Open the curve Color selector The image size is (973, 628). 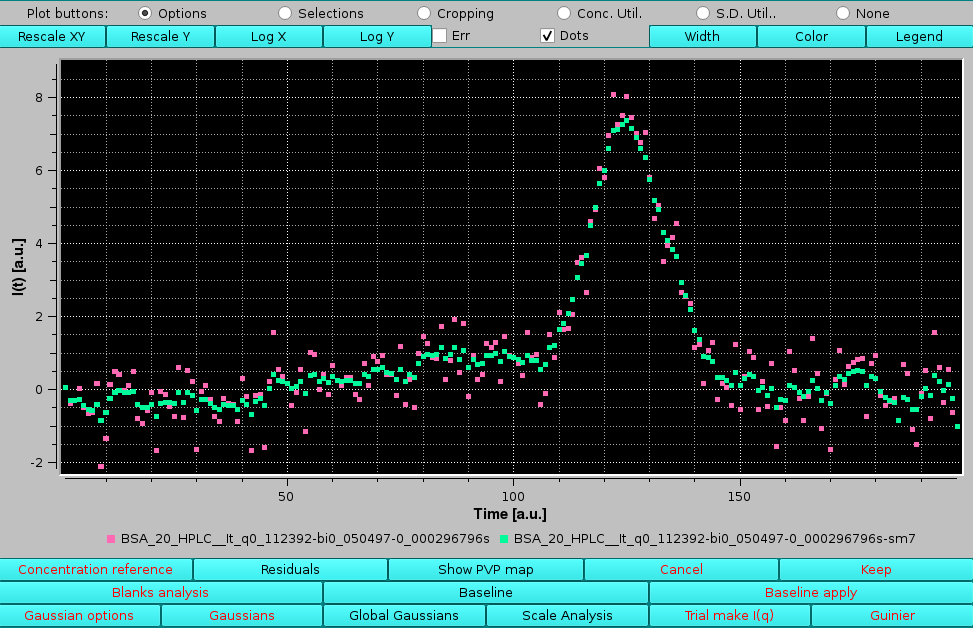[811, 36]
